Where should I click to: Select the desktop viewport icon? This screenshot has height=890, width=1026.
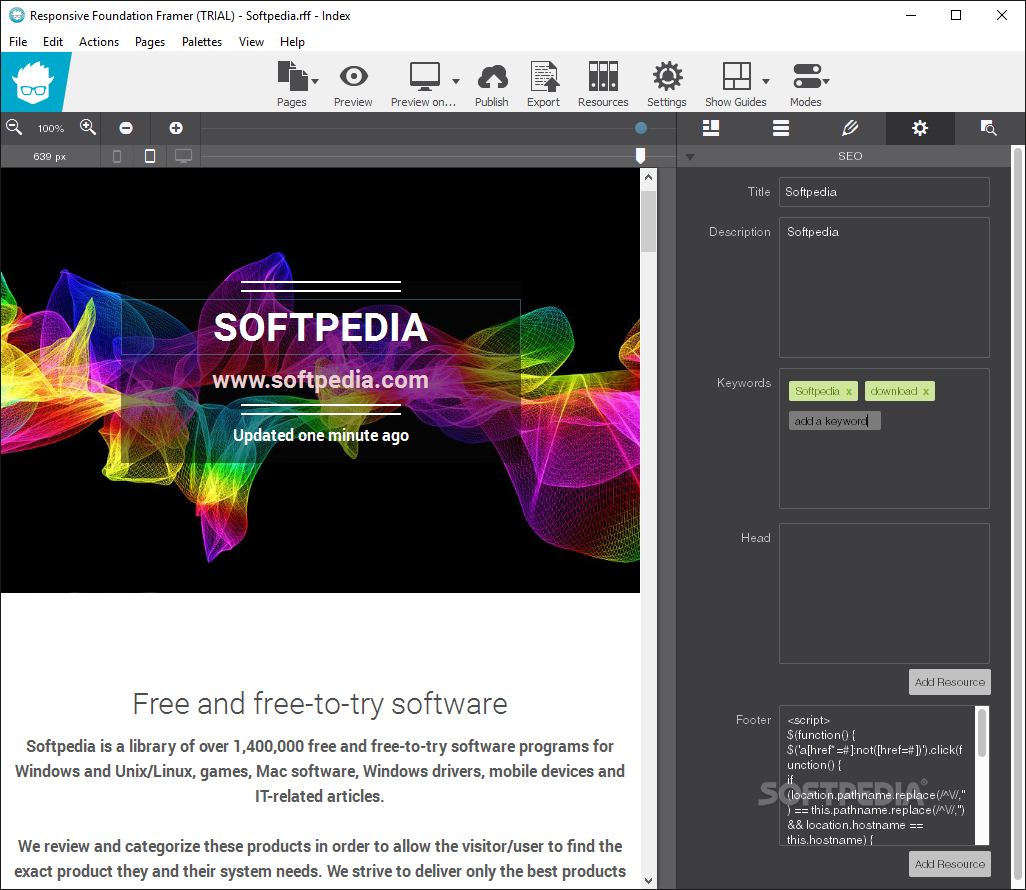(183, 156)
